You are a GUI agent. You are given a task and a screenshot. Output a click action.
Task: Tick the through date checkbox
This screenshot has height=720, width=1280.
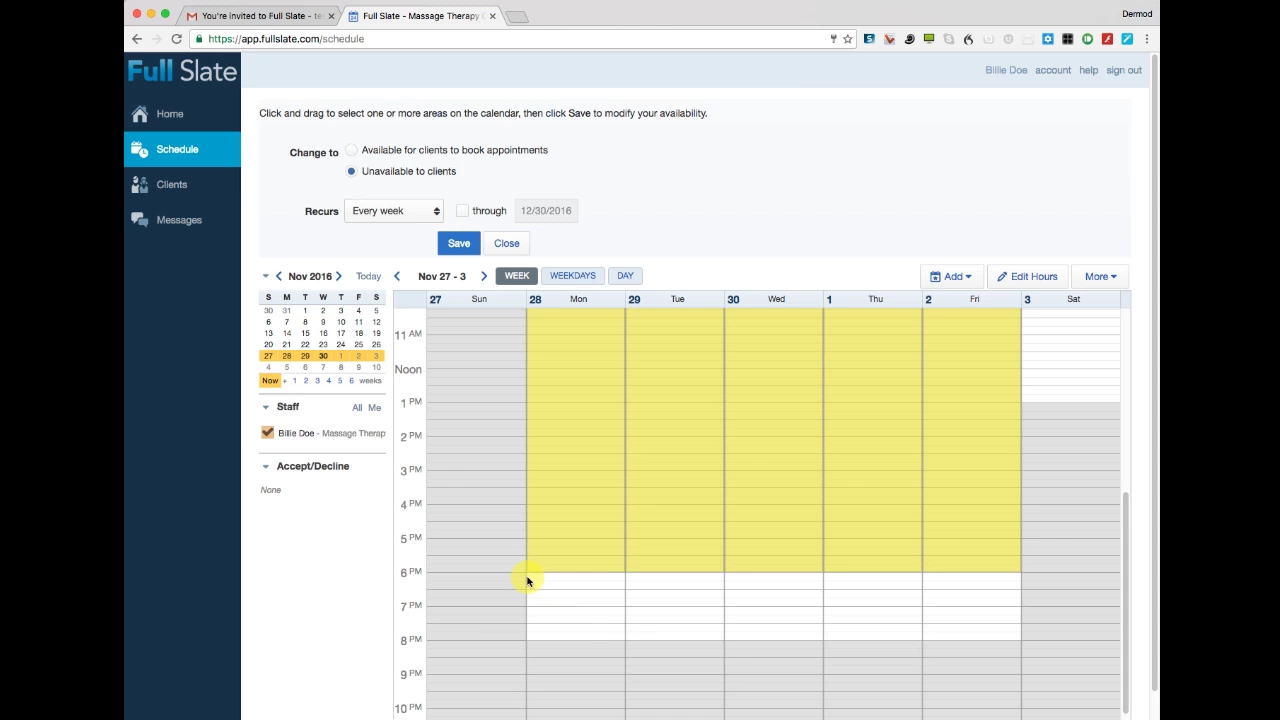click(x=462, y=211)
